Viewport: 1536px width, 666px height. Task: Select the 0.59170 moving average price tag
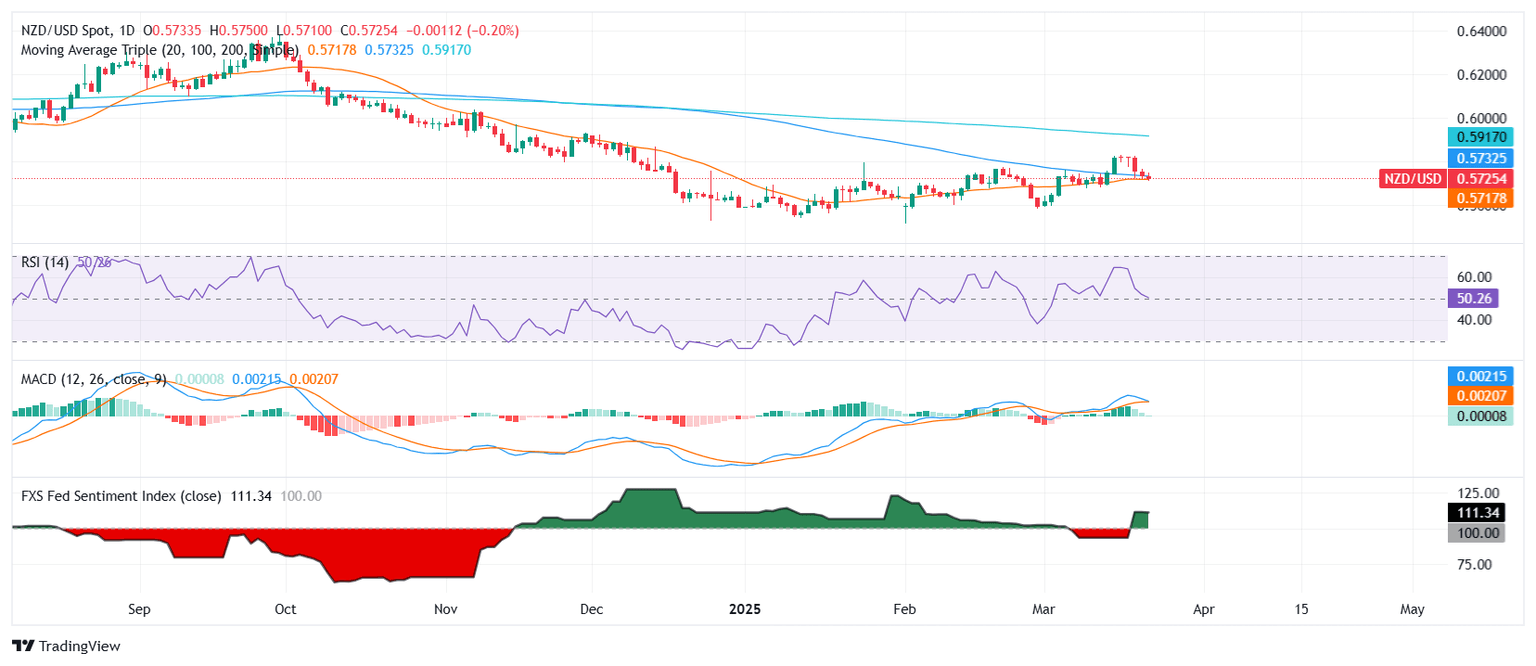[x=1480, y=137]
